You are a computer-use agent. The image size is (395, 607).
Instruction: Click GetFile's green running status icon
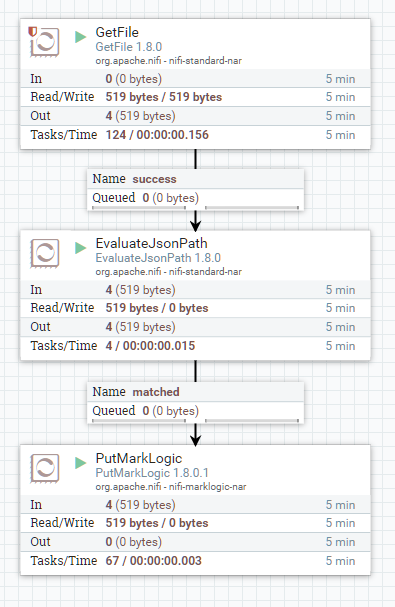(81, 37)
